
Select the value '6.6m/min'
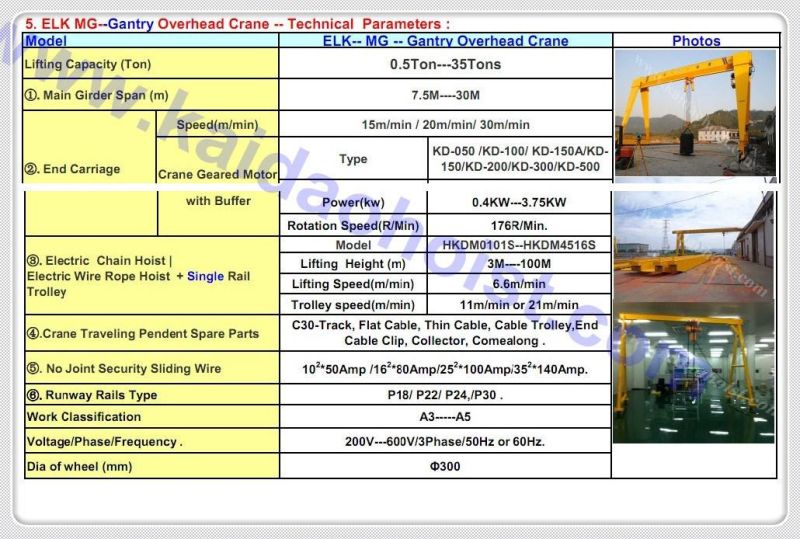pyautogui.click(x=519, y=284)
